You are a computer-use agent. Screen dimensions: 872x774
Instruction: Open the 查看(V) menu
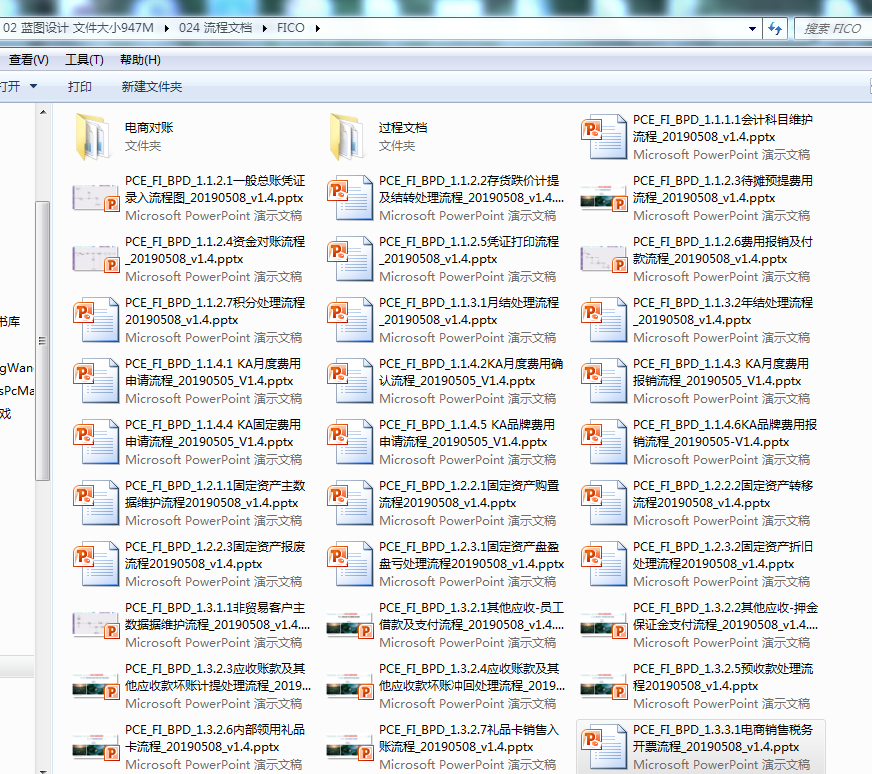tap(28, 60)
